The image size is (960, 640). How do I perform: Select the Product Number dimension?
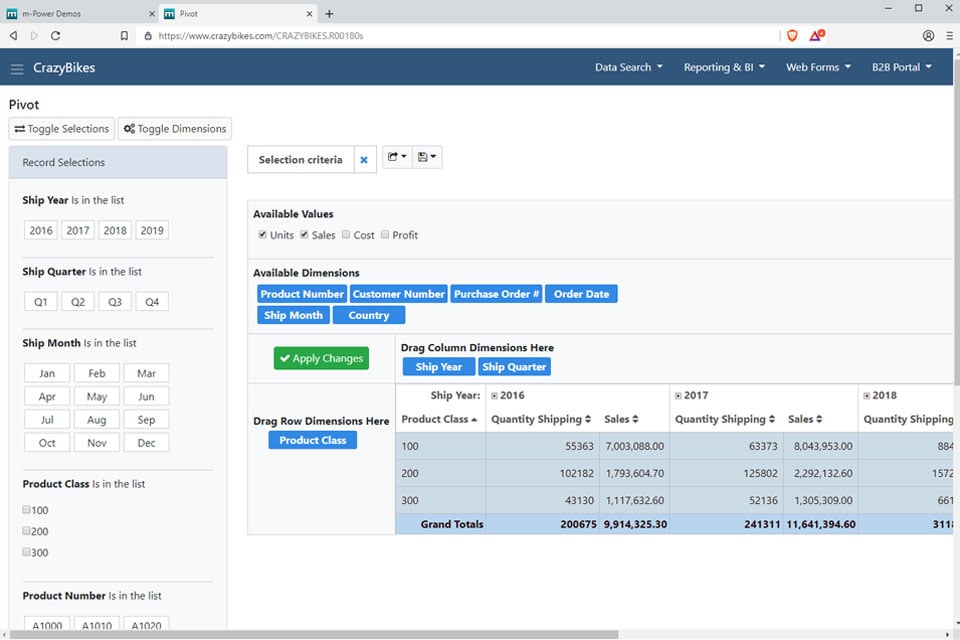302,294
